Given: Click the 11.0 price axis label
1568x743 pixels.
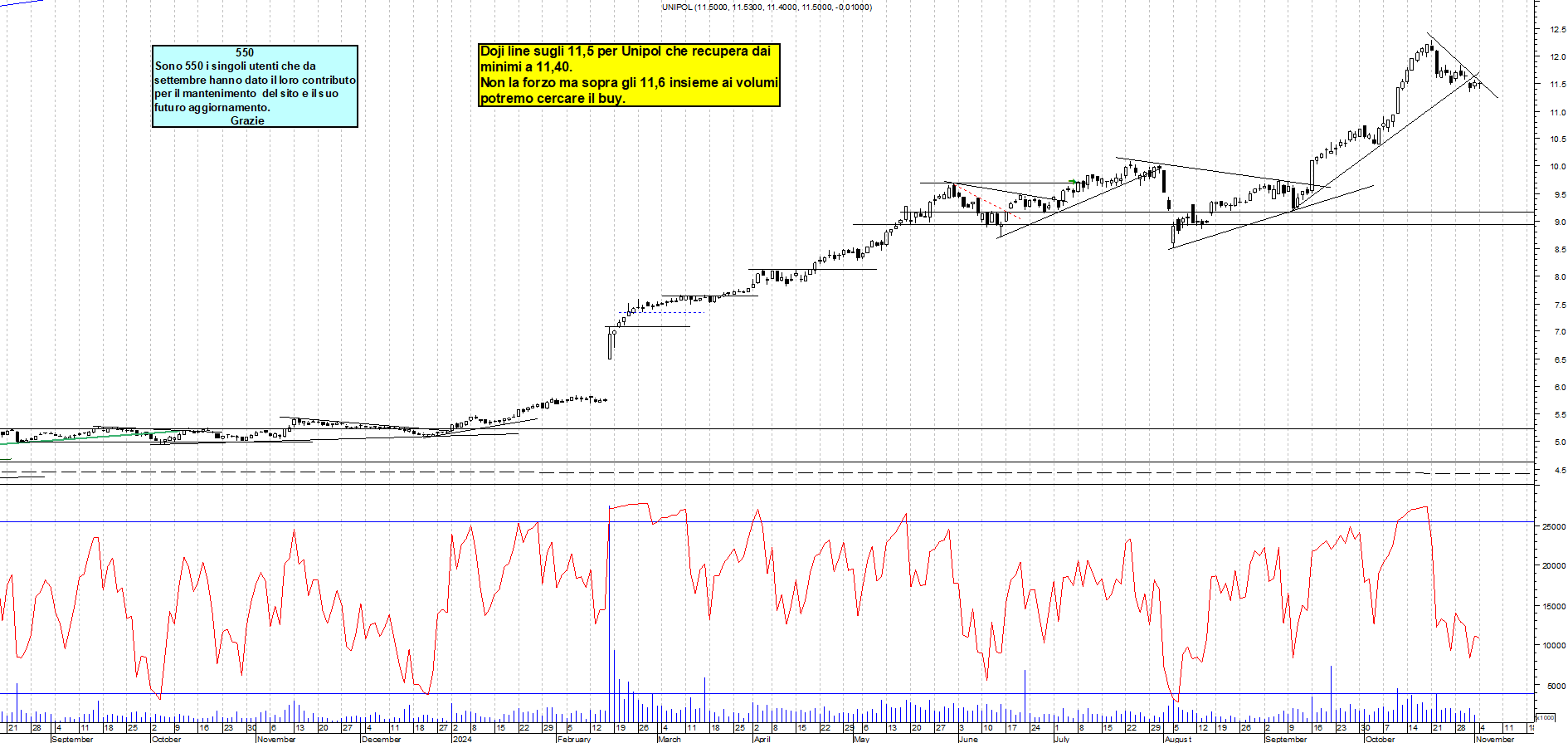Looking at the screenshot, I should pos(1558,112).
